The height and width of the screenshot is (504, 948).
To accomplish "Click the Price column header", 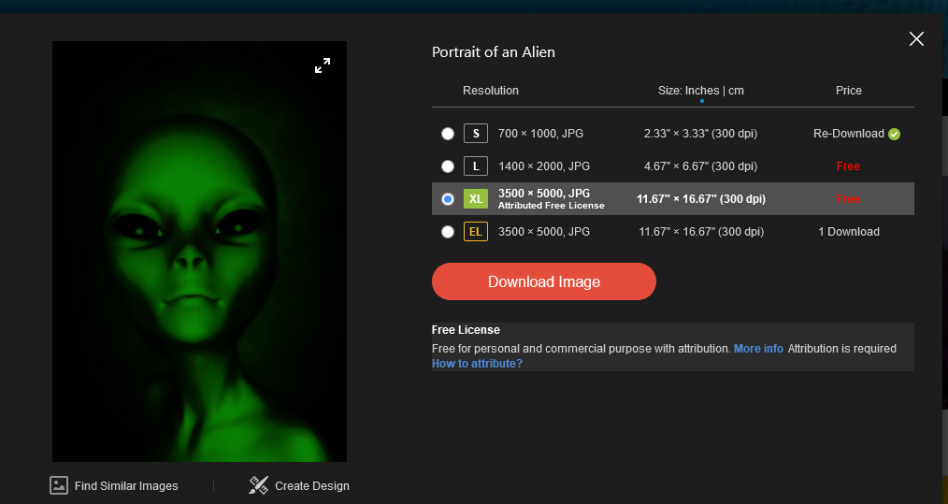I will pyautogui.click(x=848, y=91).
